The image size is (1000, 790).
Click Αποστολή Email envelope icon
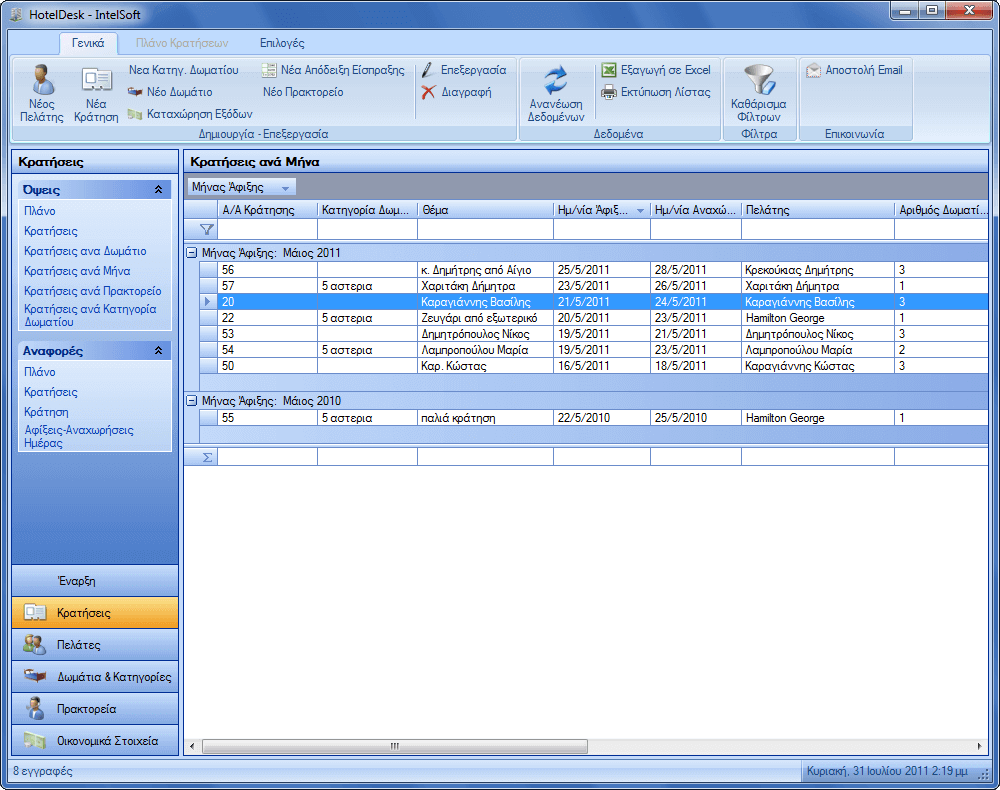[x=814, y=70]
